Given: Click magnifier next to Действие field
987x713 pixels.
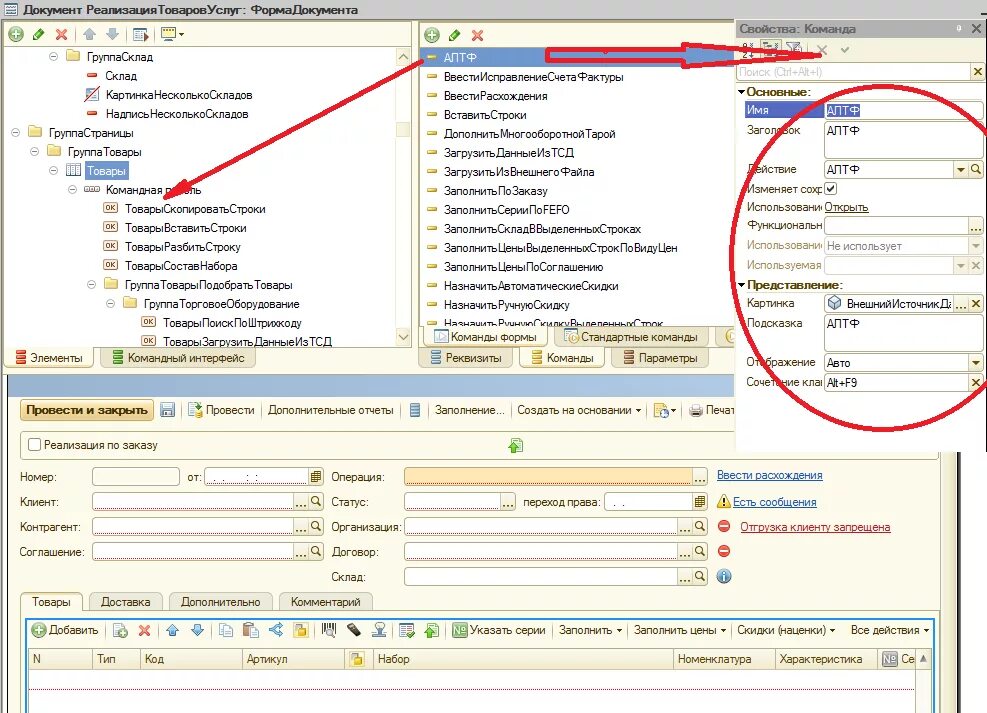Looking at the screenshot, I should pos(976,169).
